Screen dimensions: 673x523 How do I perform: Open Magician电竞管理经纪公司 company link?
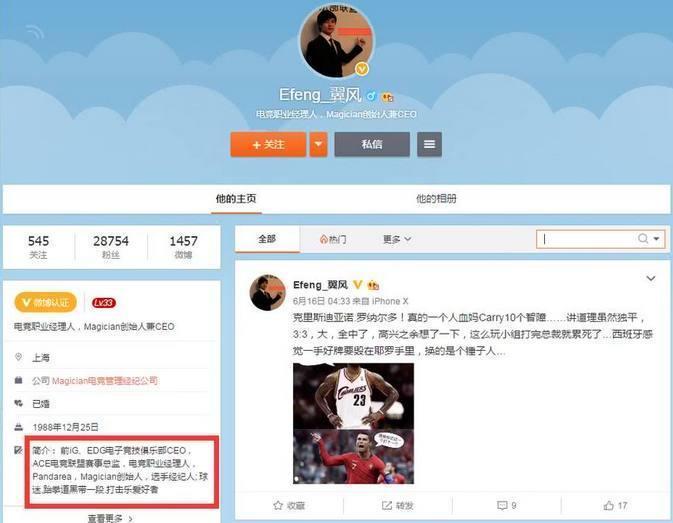coord(105,381)
